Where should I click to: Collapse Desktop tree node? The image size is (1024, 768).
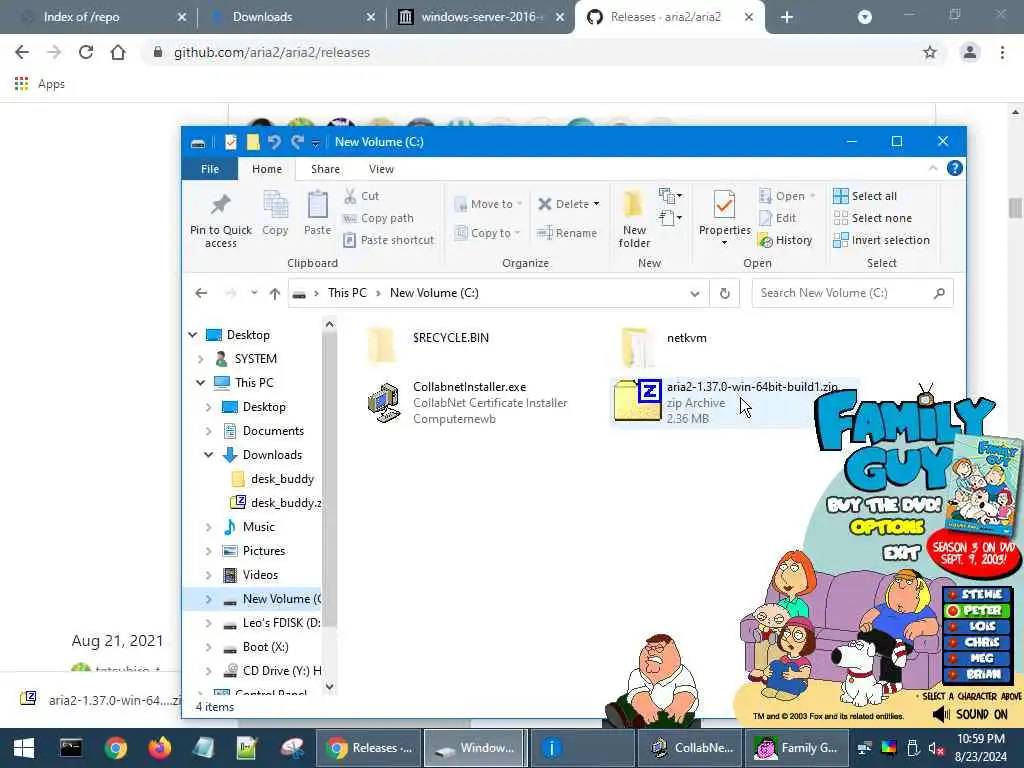[193, 335]
